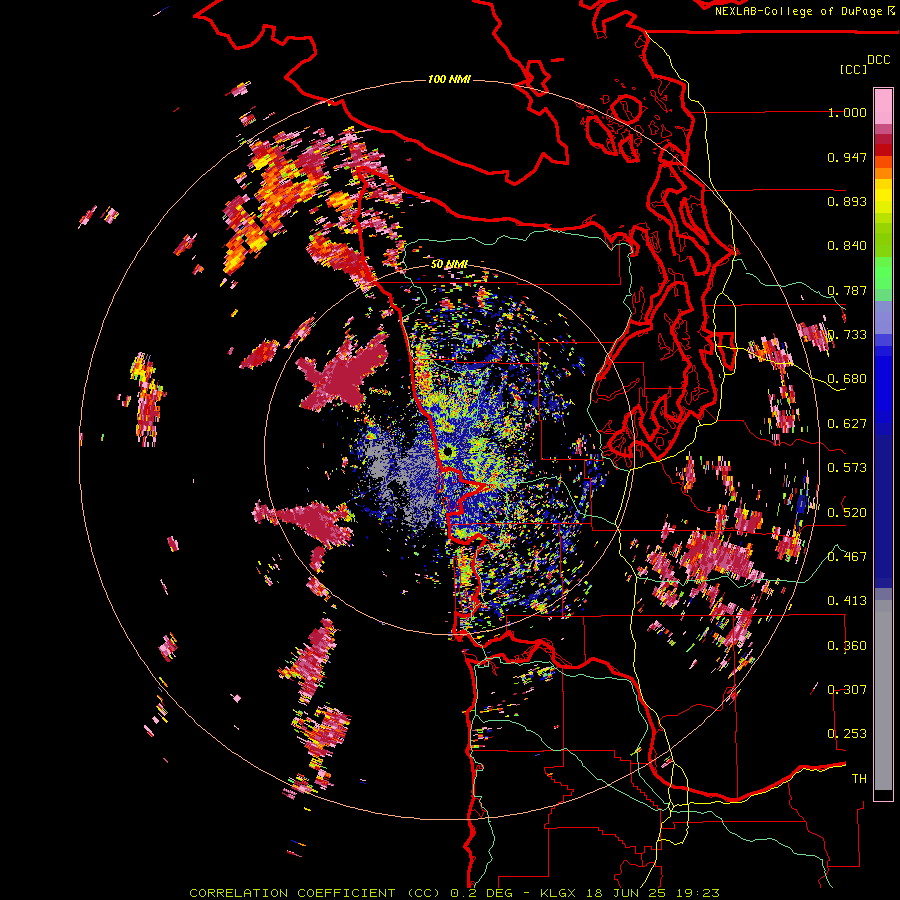Select the 0.360 scale value
The height and width of the screenshot is (900, 900).
[x=847, y=645]
